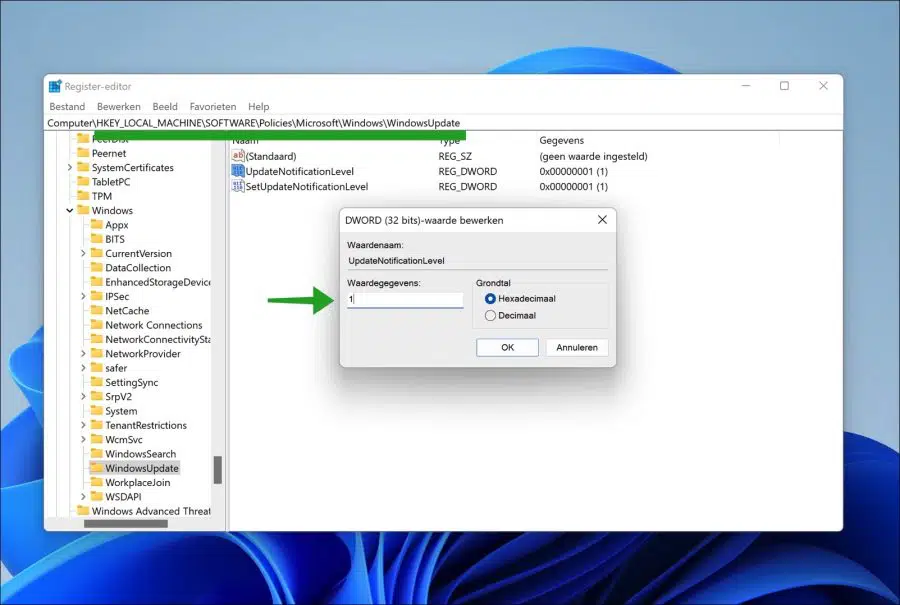
Task: Expand the WSDAPI tree node
Action: 83,497
